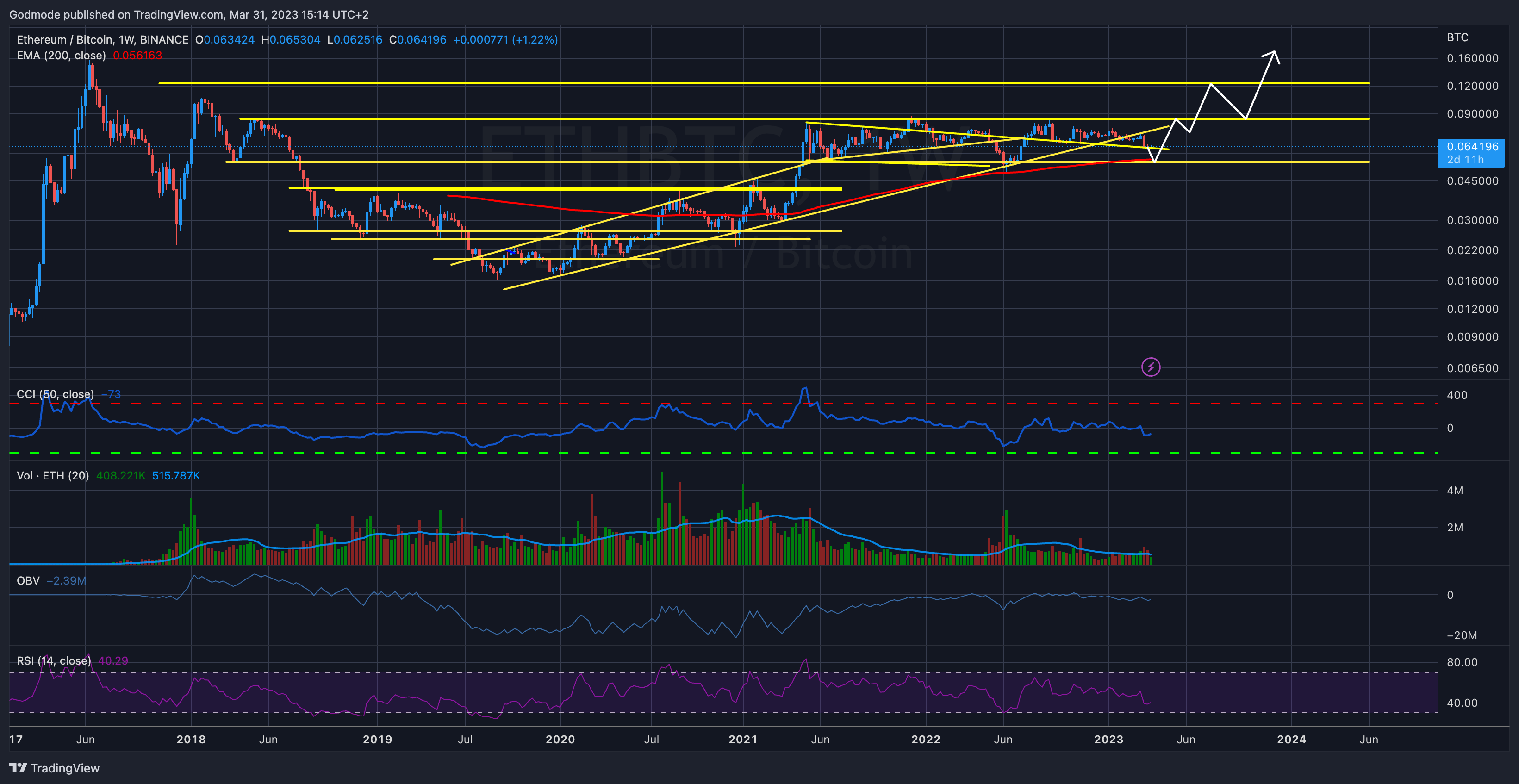Click the open price value O0.063424
This screenshot has height=784, width=1519.
click(x=224, y=39)
